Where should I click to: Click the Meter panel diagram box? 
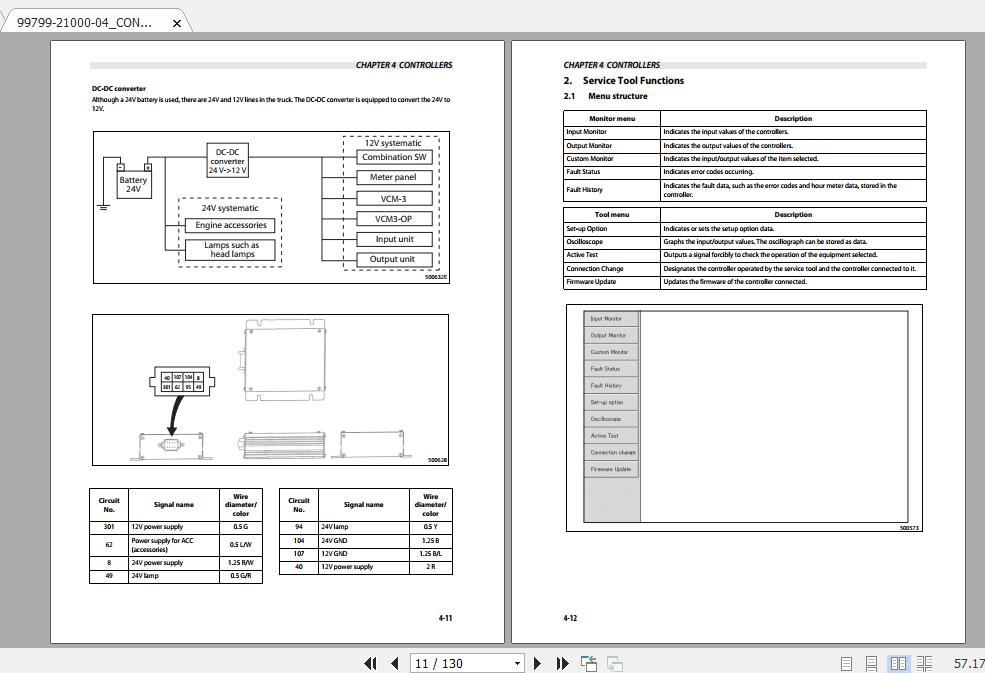pos(395,177)
